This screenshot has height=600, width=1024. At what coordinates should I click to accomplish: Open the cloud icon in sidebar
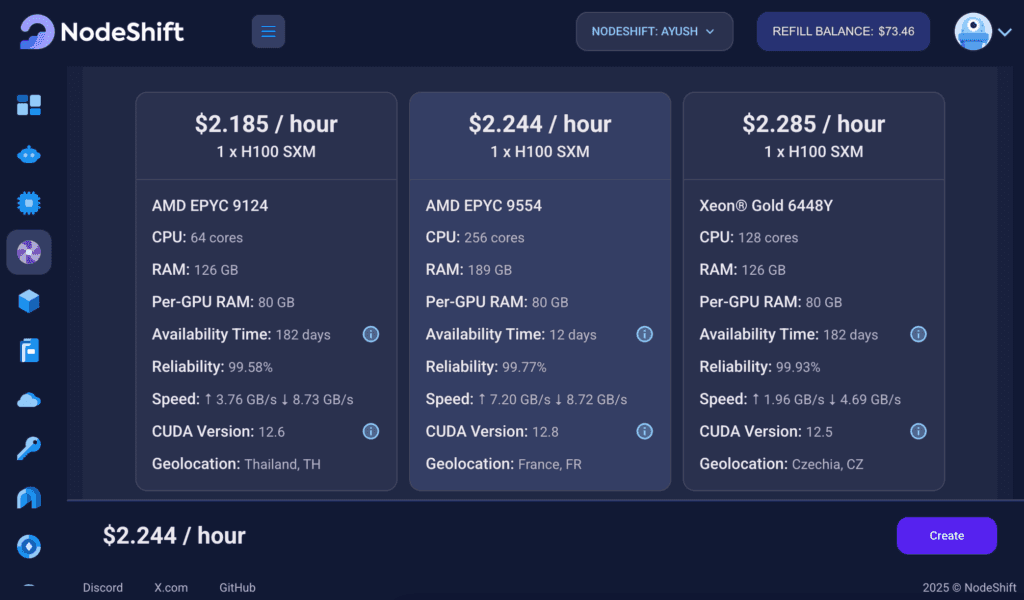pyautogui.click(x=29, y=400)
